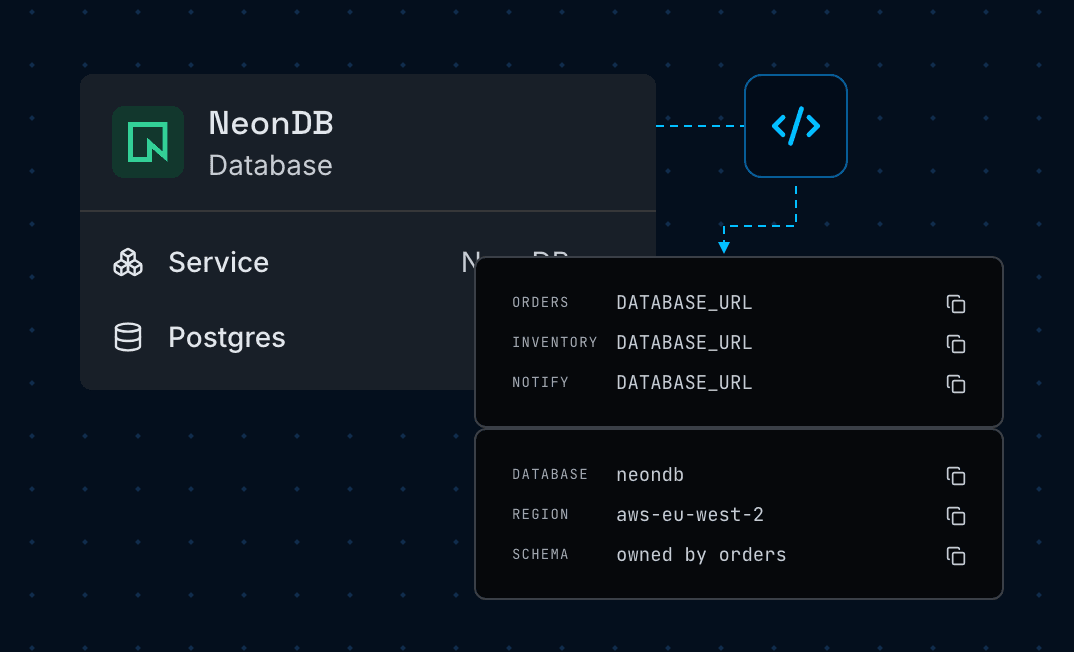Click the Postgres database cylinder icon
This screenshot has height=652, width=1074.
pyautogui.click(x=128, y=337)
